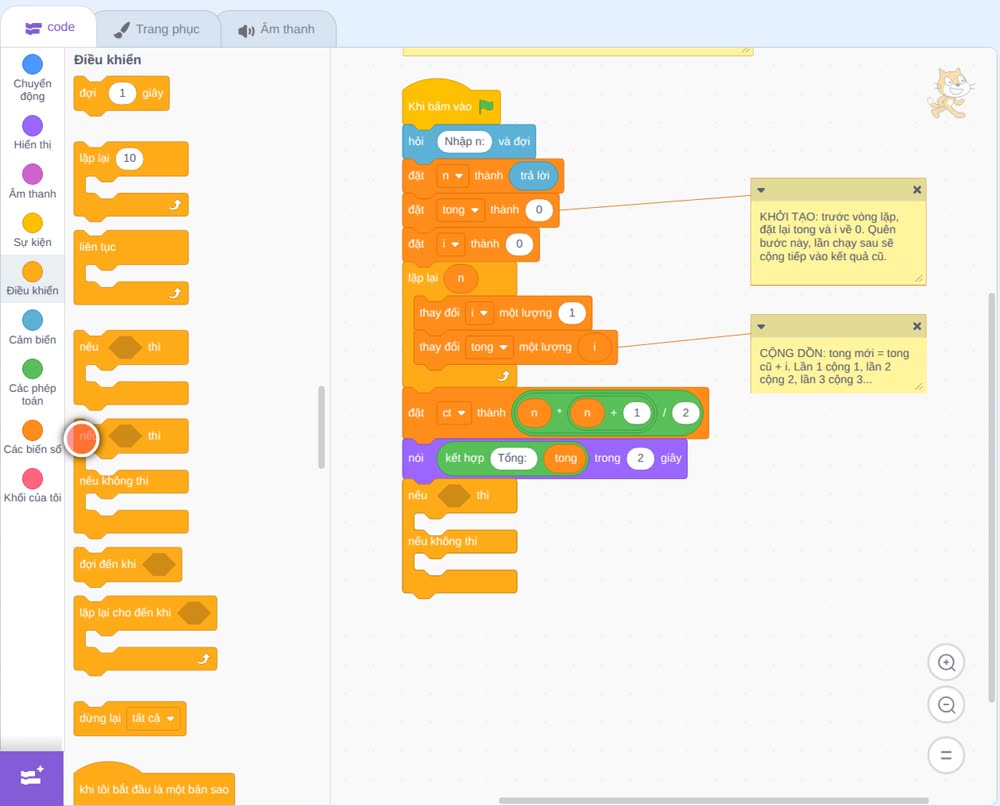Close the KHỞI TẠO comment note
Image resolution: width=1000 pixels, height=806 pixels.
916,189
